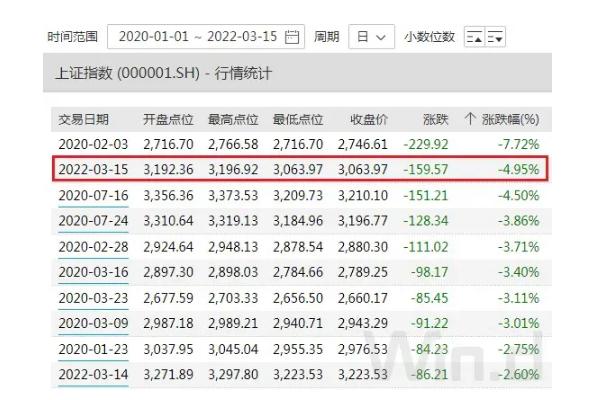Click highest value 3,297.80
The width and height of the screenshot is (600, 400).
coord(233,374)
